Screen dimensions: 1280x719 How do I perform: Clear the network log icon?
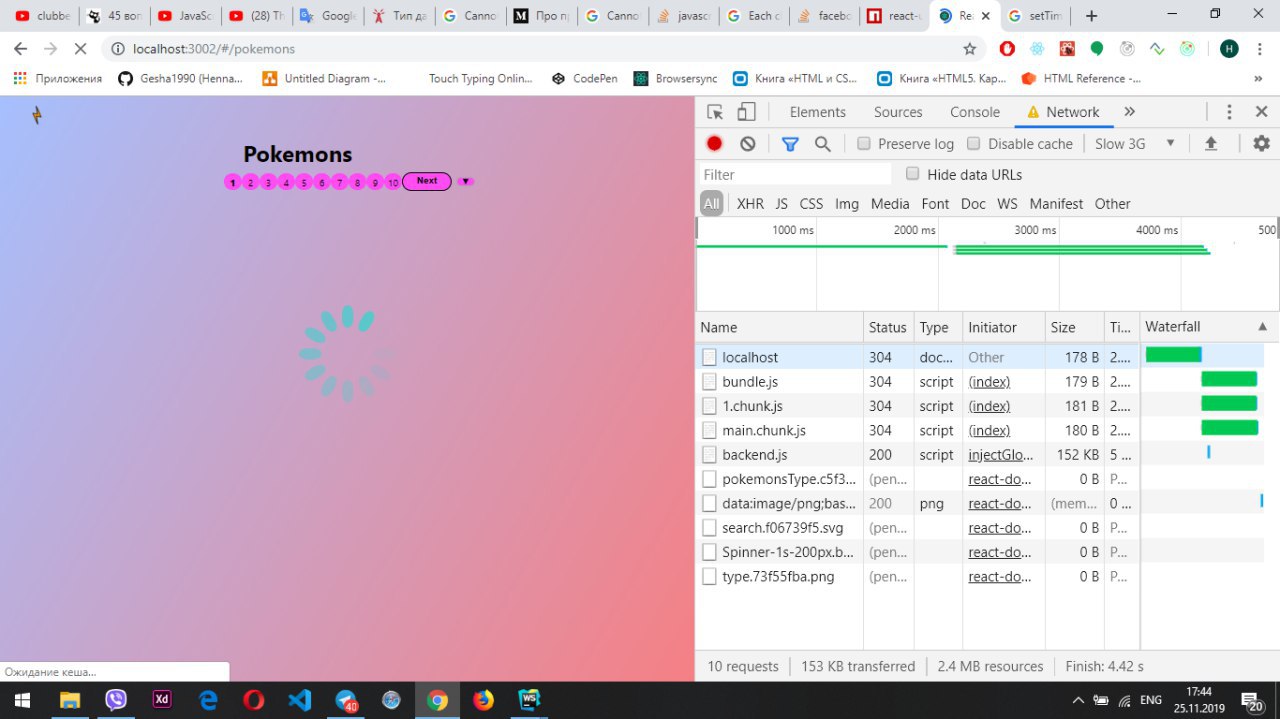click(747, 143)
